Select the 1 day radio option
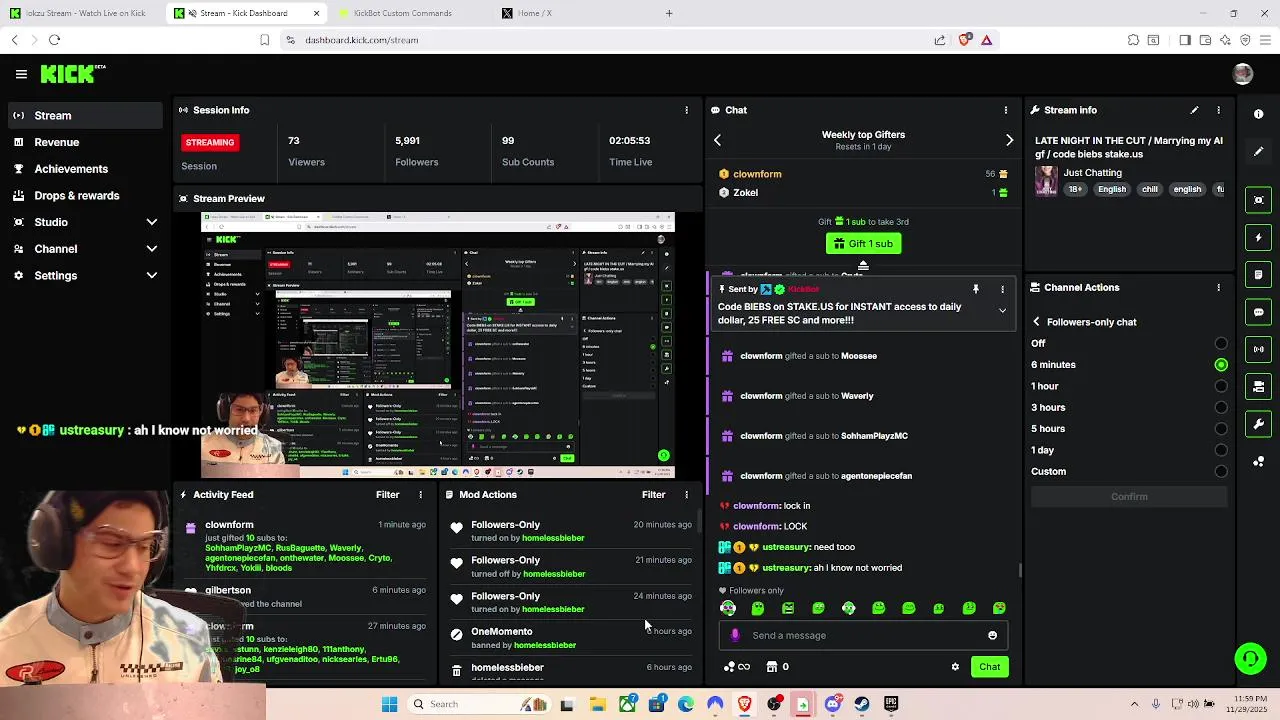This screenshot has width=1280, height=720. pos(1221,450)
